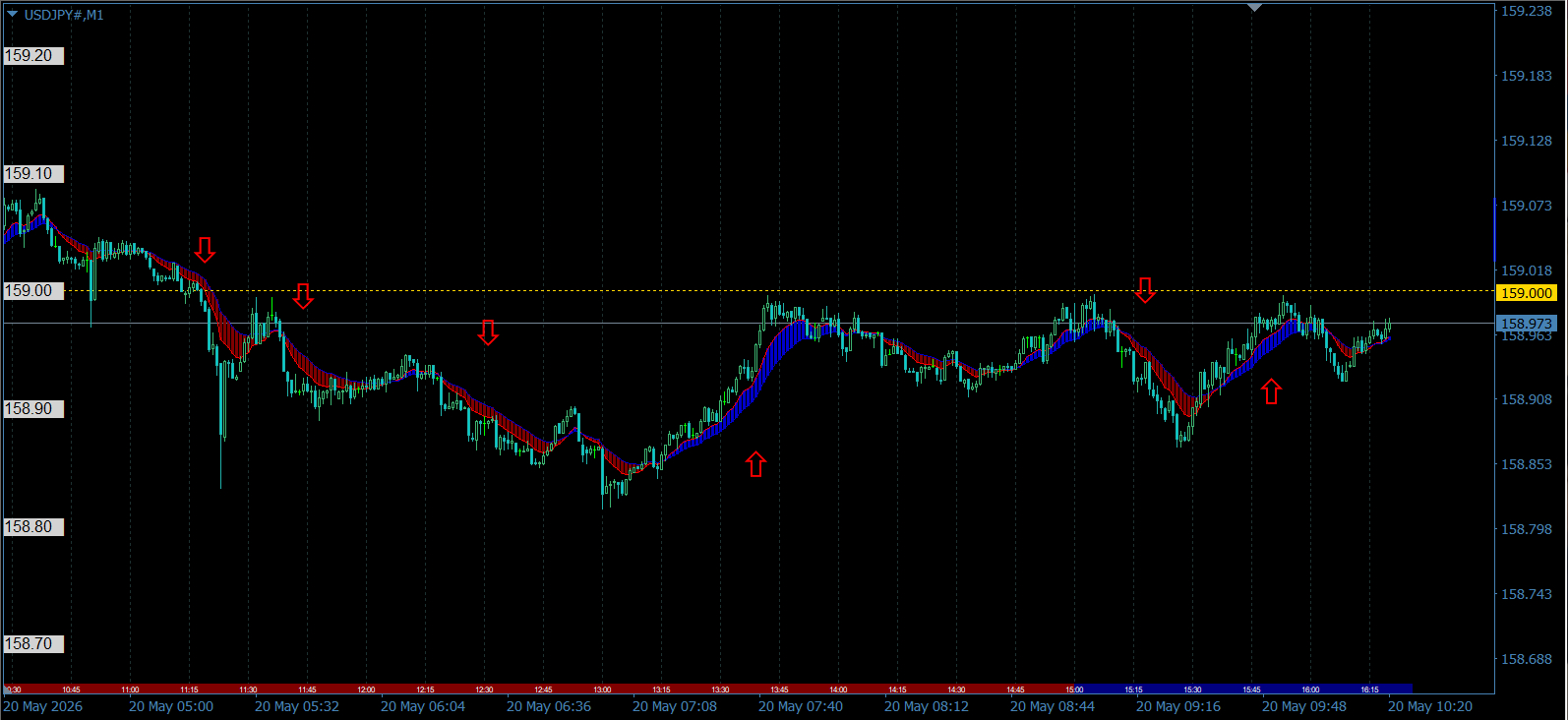Click the 20 May 06:04 time label
The height and width of the screenshot is (720, 1568).
point(423,706)
